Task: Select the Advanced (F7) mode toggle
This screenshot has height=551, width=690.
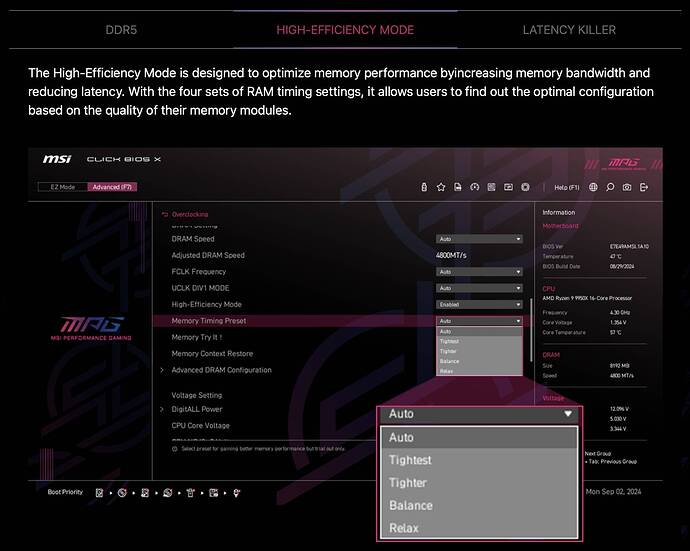Action: click(x=112, y=187)
